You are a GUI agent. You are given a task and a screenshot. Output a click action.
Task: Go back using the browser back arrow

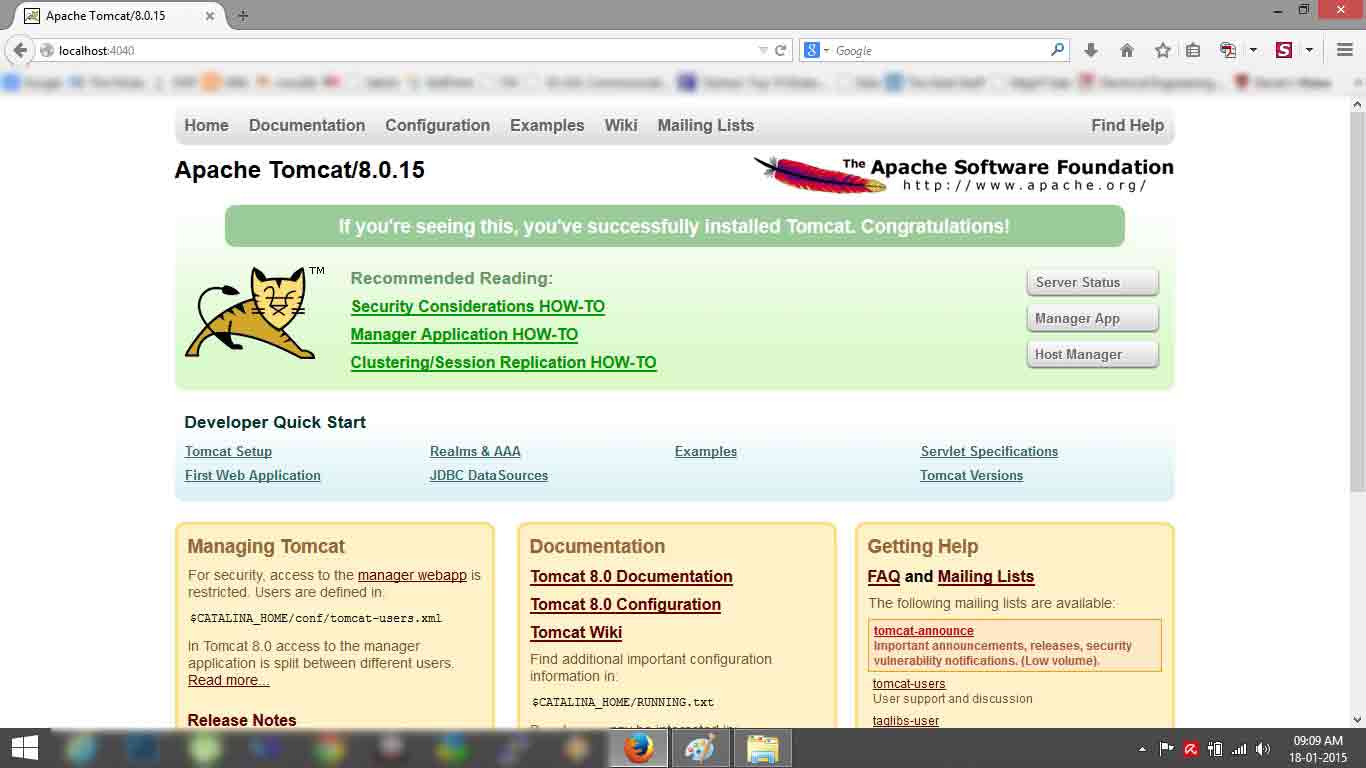[20, 50]
